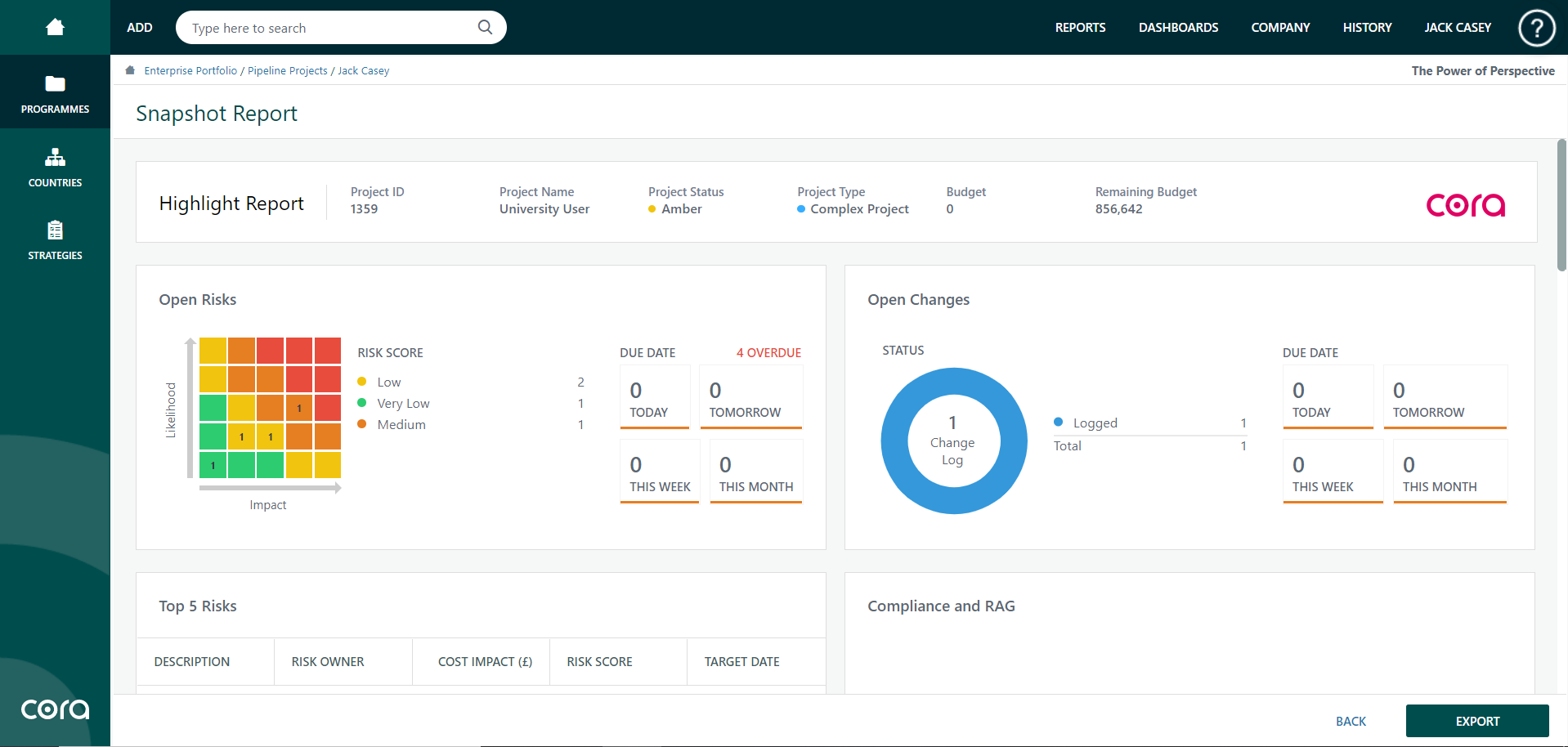Click the Very Low risk legend dot
Image resolution: width=1568 pixels, height=747 pixels.
point(361,403)
